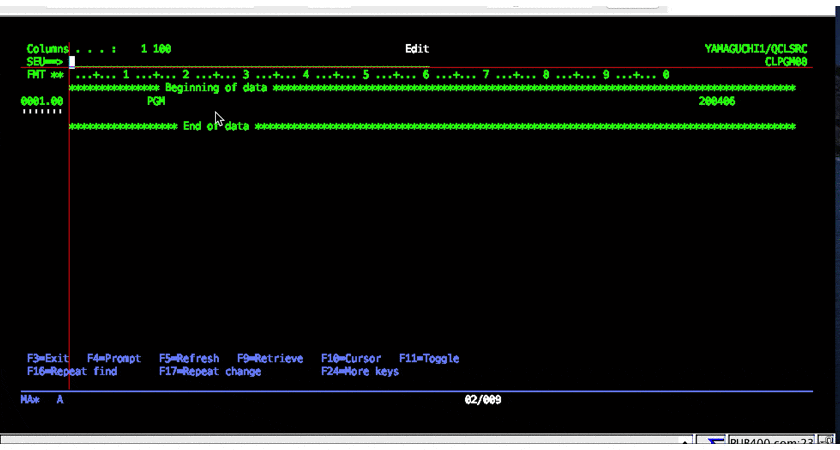Viewport: 840px width, 450px height.
Task: Click the date value 200406
Action: (x=717, y=101)
